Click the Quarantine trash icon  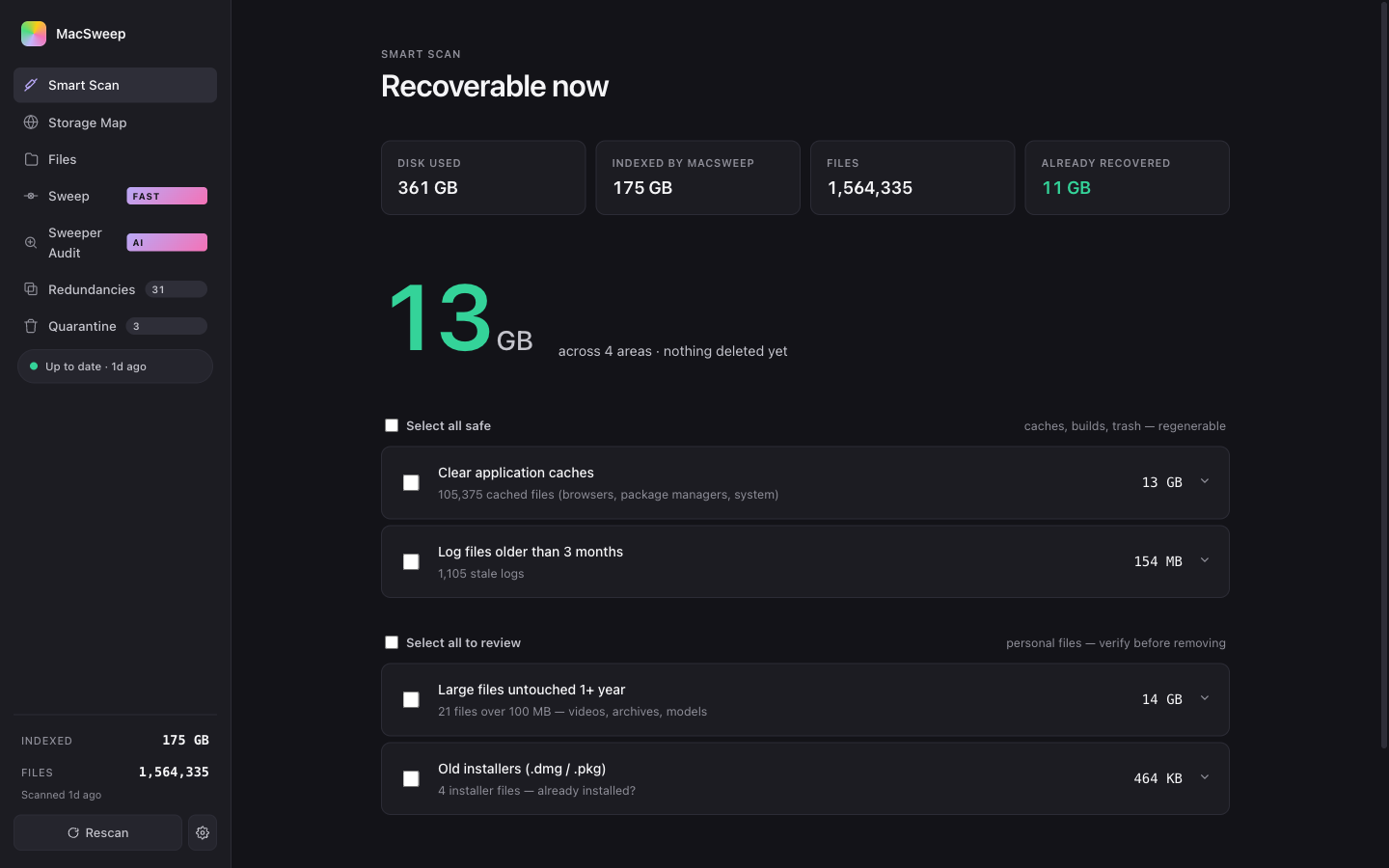pos(31,326)
